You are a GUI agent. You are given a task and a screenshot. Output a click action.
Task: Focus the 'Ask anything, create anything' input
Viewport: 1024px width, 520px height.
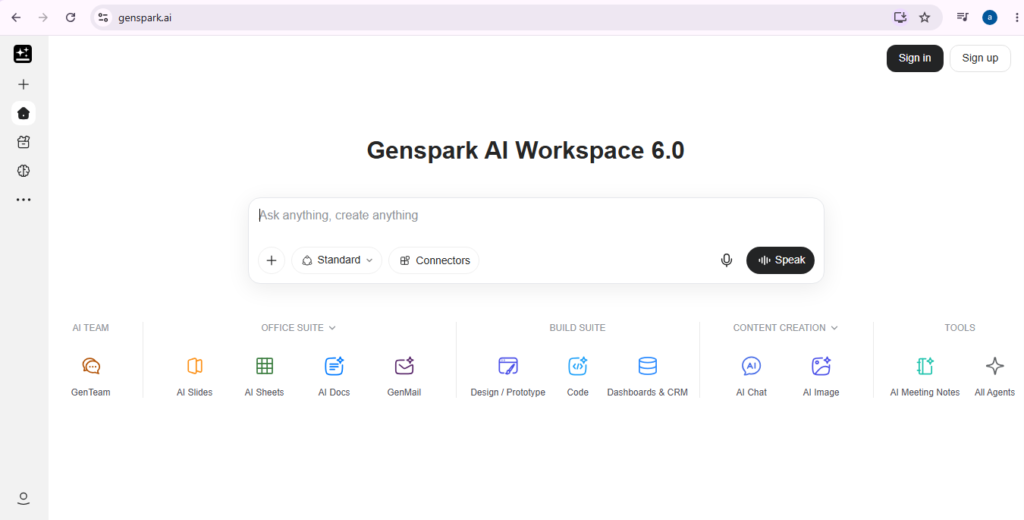536,216
